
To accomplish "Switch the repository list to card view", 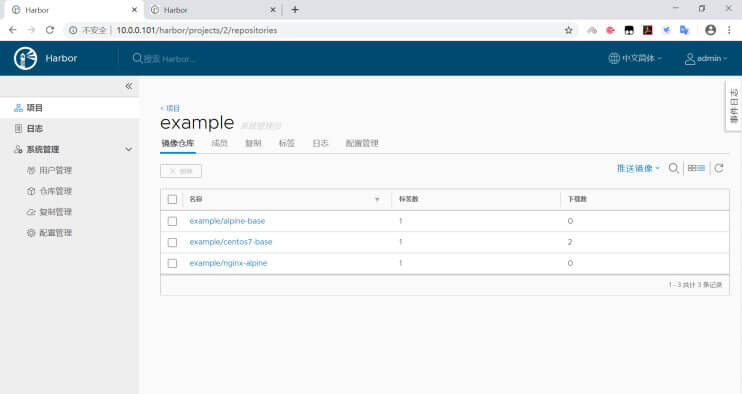I will point(692,168).
